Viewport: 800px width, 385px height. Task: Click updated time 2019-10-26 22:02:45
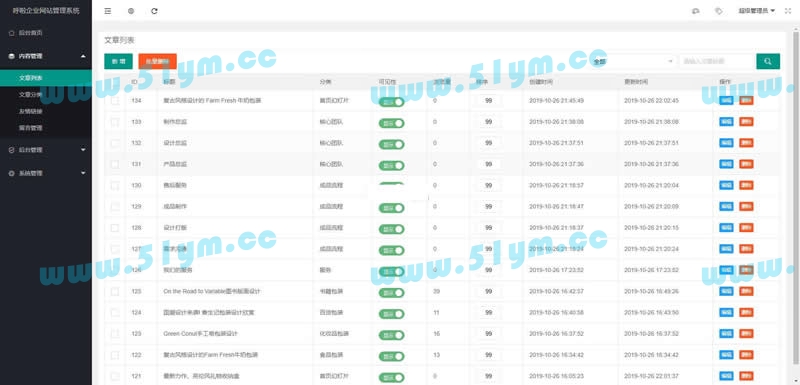pyautogui.click(x=652, y=100)
